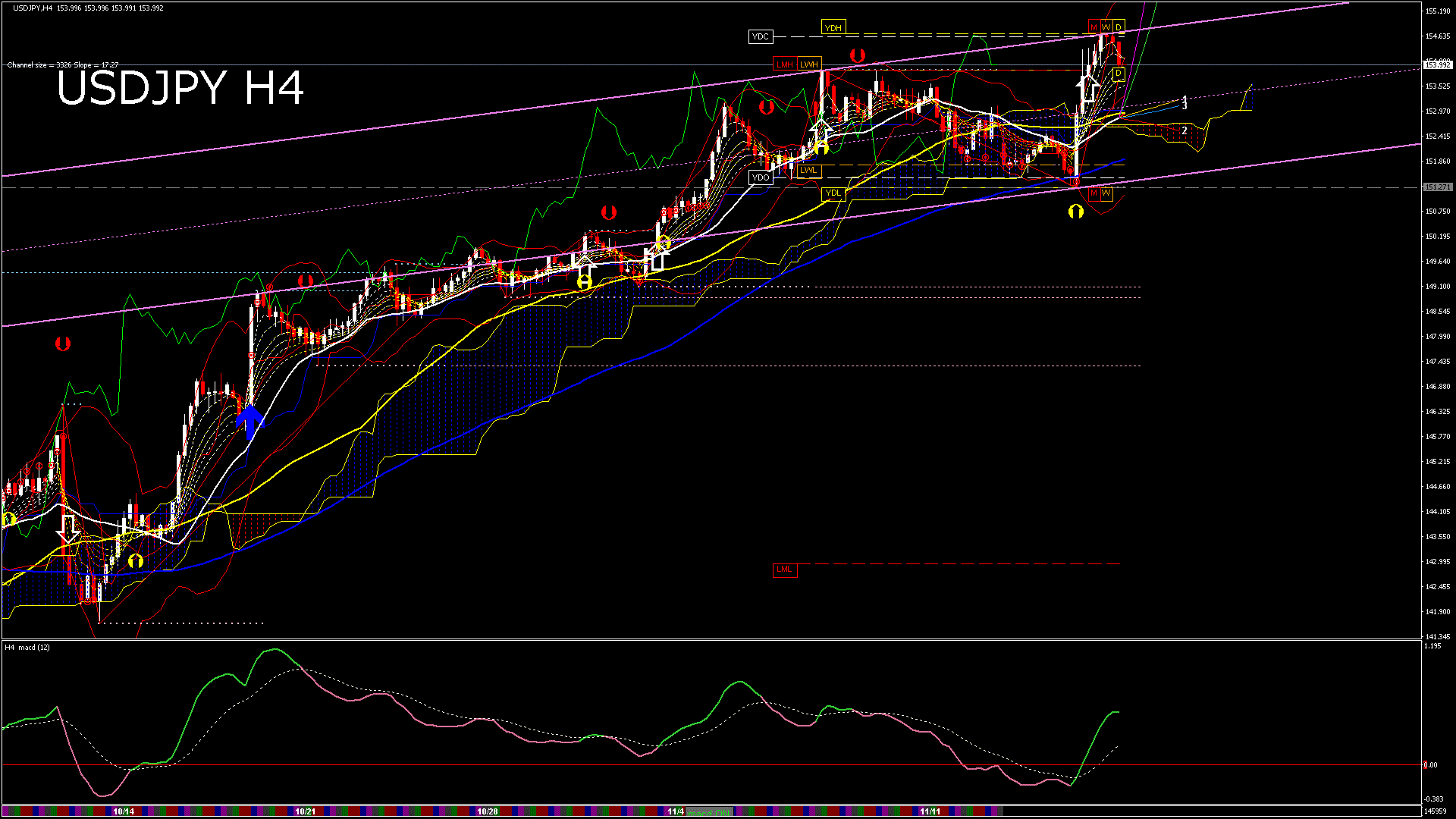Select the yellow YDL level label
1456x819 pixels.
tap(833, 193)
